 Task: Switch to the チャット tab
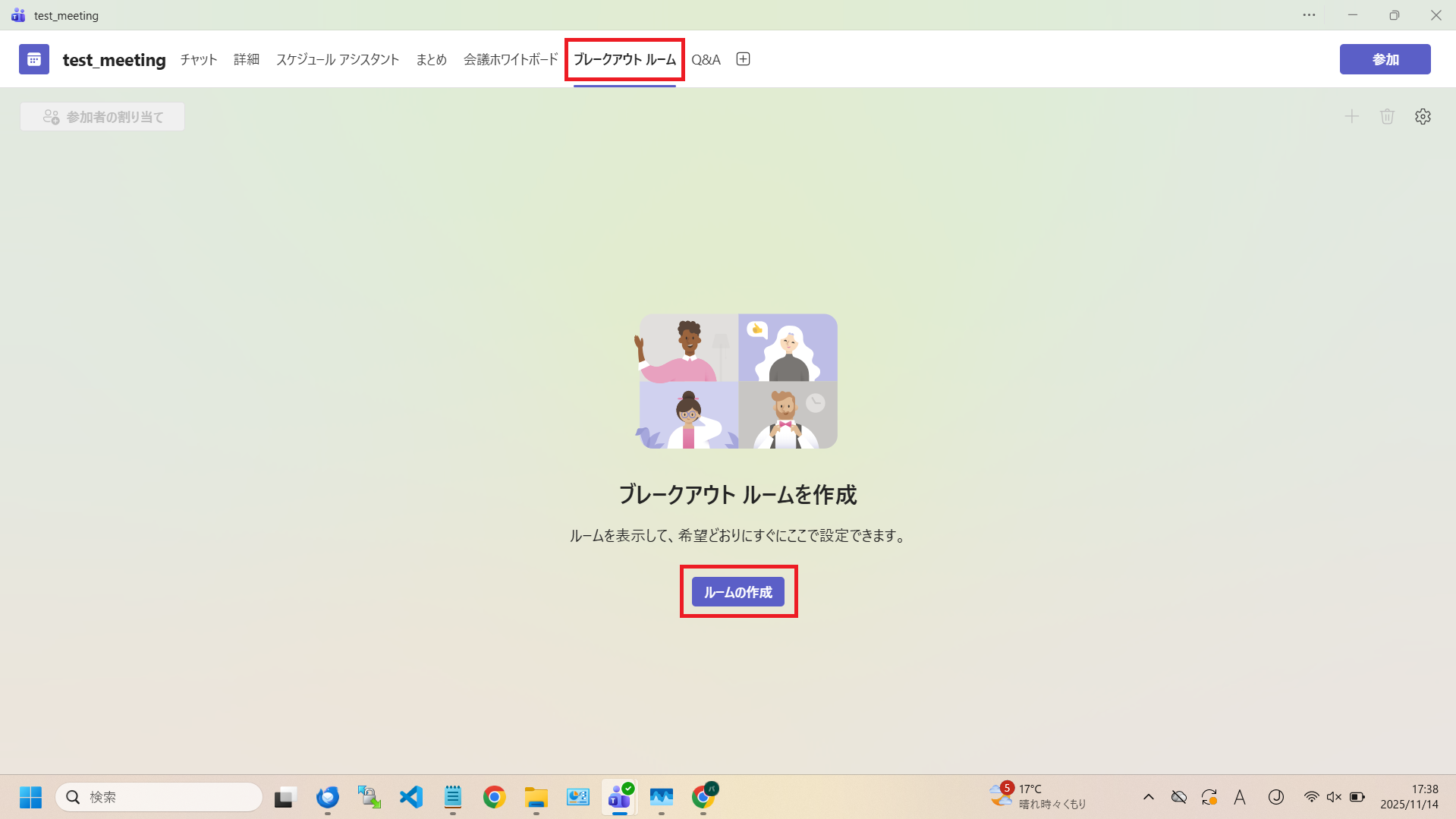(x=199, y=59)
